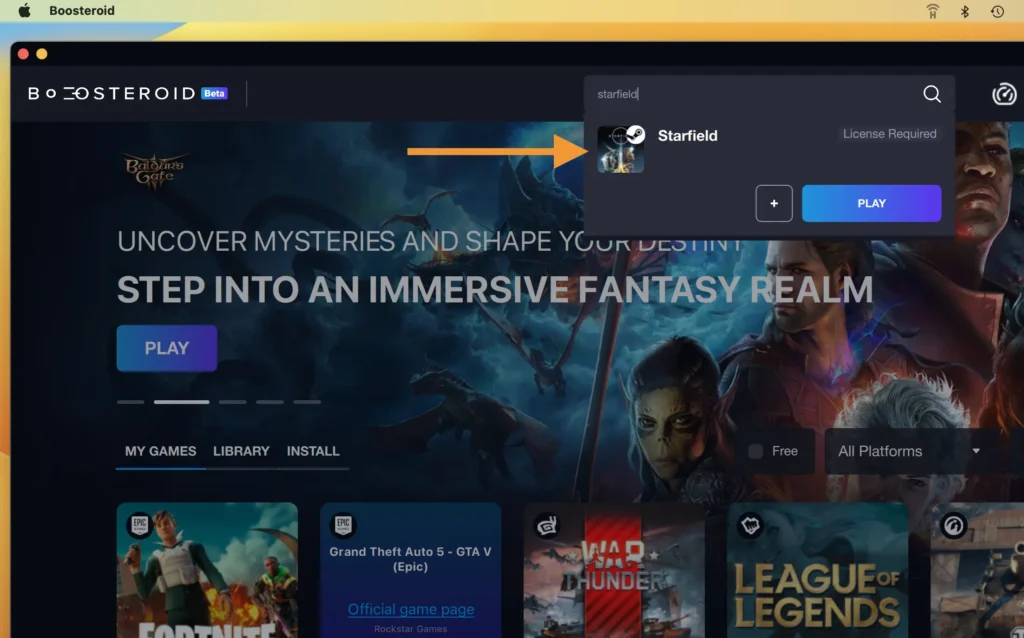This screenshot has height=638, width=1024.
Task: Add Starfield with the plus button
Action: pyautogui.click(x=774, y=203)
